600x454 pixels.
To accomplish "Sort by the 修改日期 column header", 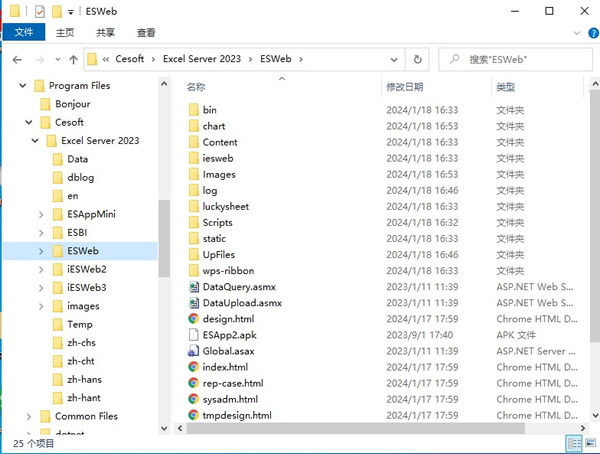I will coord(404,88).
